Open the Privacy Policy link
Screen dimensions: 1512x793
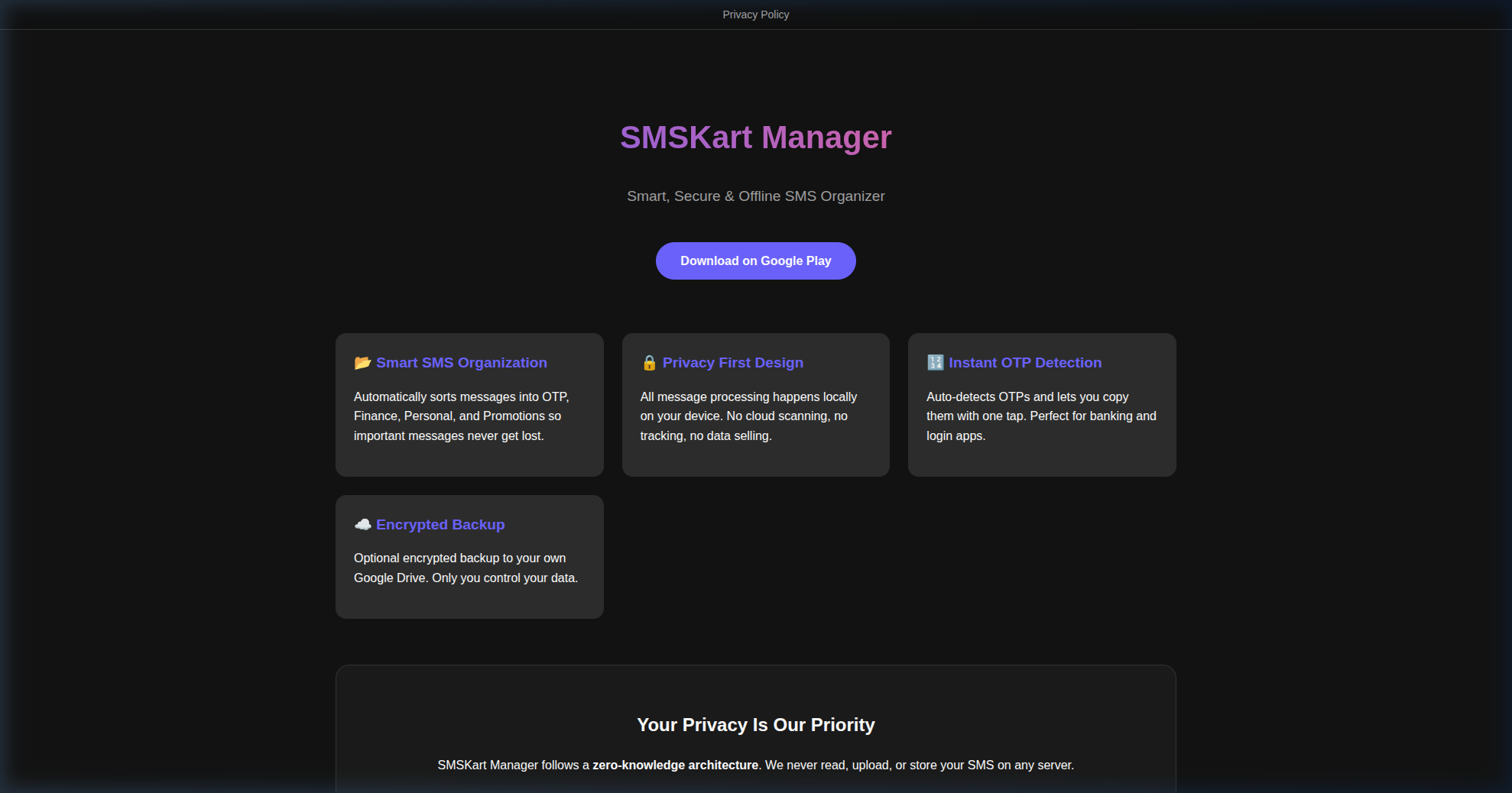(755, 15)
